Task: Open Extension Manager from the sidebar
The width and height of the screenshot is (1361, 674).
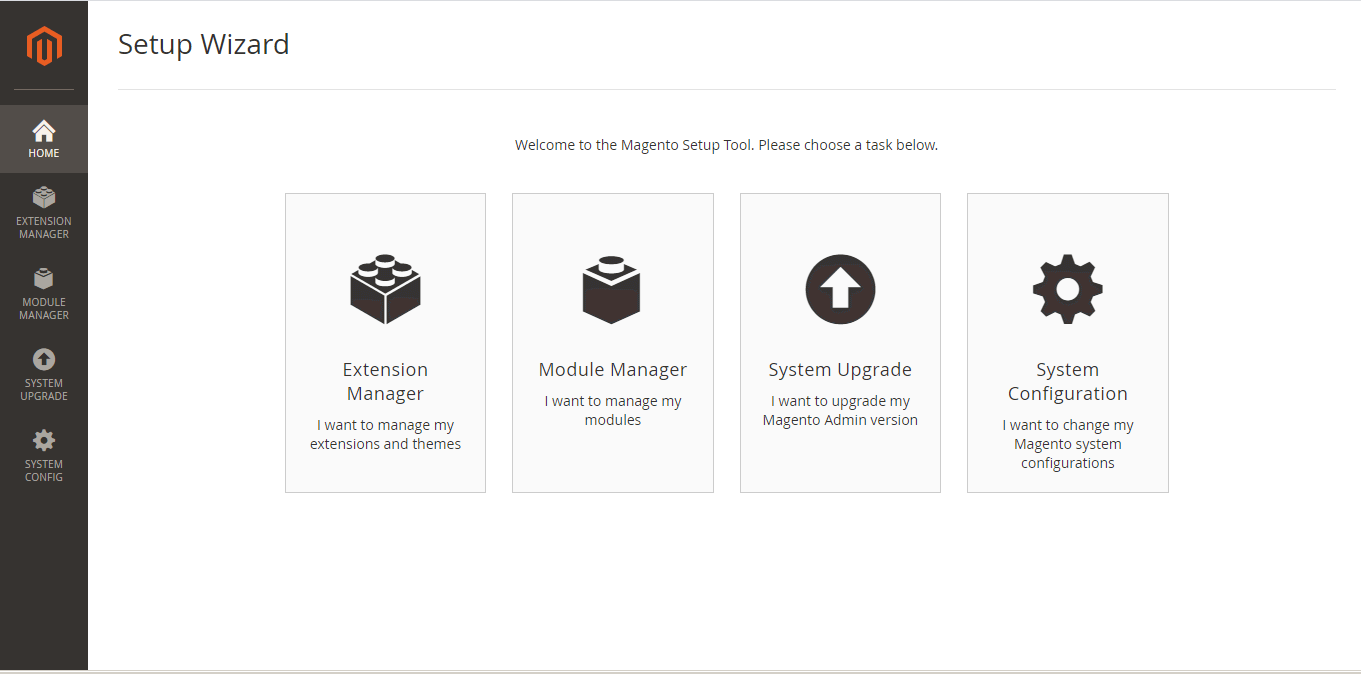Action: click(x=44, y=213)
